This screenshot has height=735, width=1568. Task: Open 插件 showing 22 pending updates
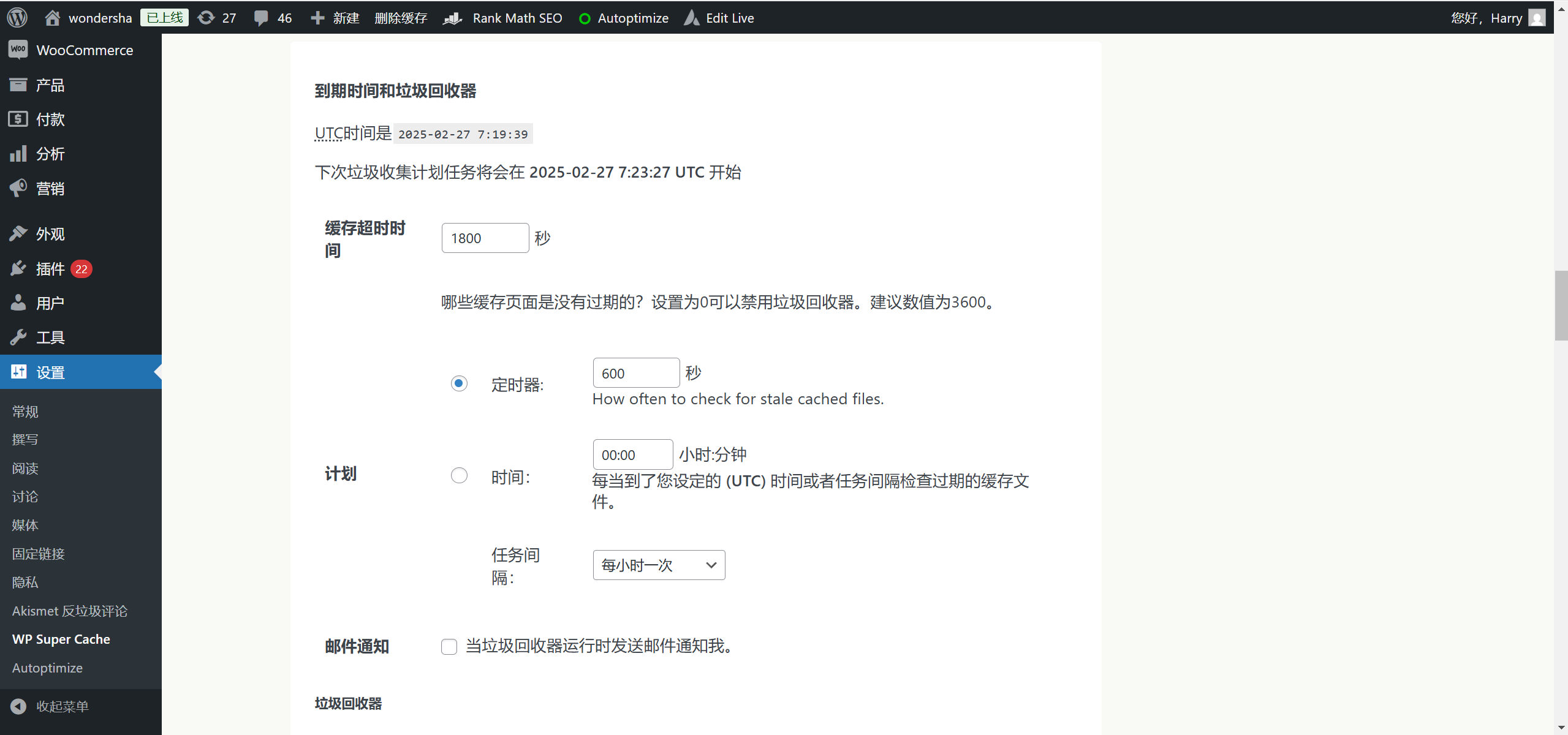50,268
